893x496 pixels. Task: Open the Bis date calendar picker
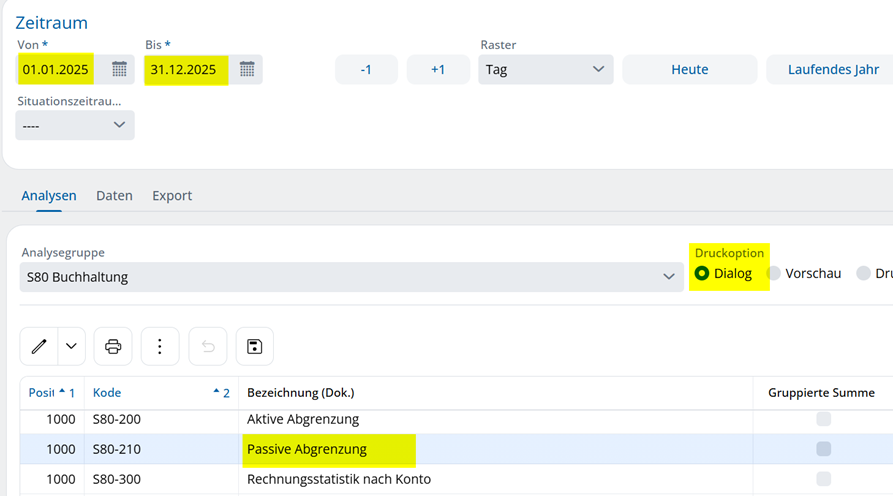[247, 69]
